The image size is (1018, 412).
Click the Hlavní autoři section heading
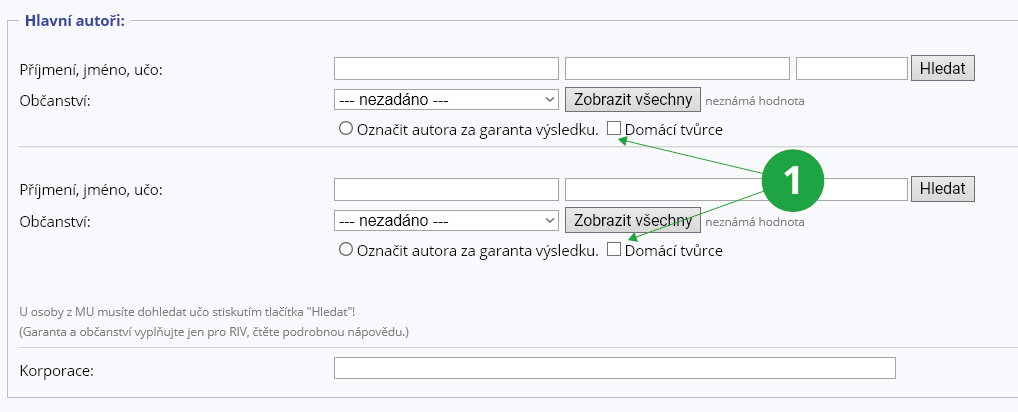point(68,20)
